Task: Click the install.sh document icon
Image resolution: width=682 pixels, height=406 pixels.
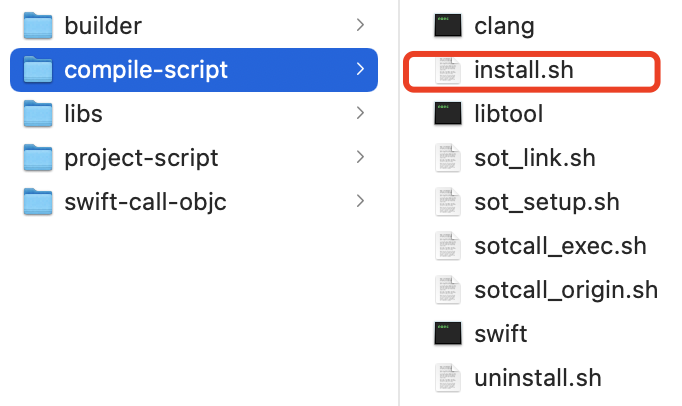Action: coord(448,70)
